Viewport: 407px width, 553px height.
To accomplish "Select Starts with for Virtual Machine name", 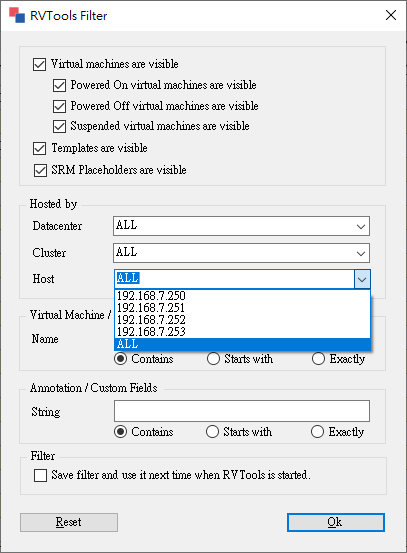I will coord(213,359).
